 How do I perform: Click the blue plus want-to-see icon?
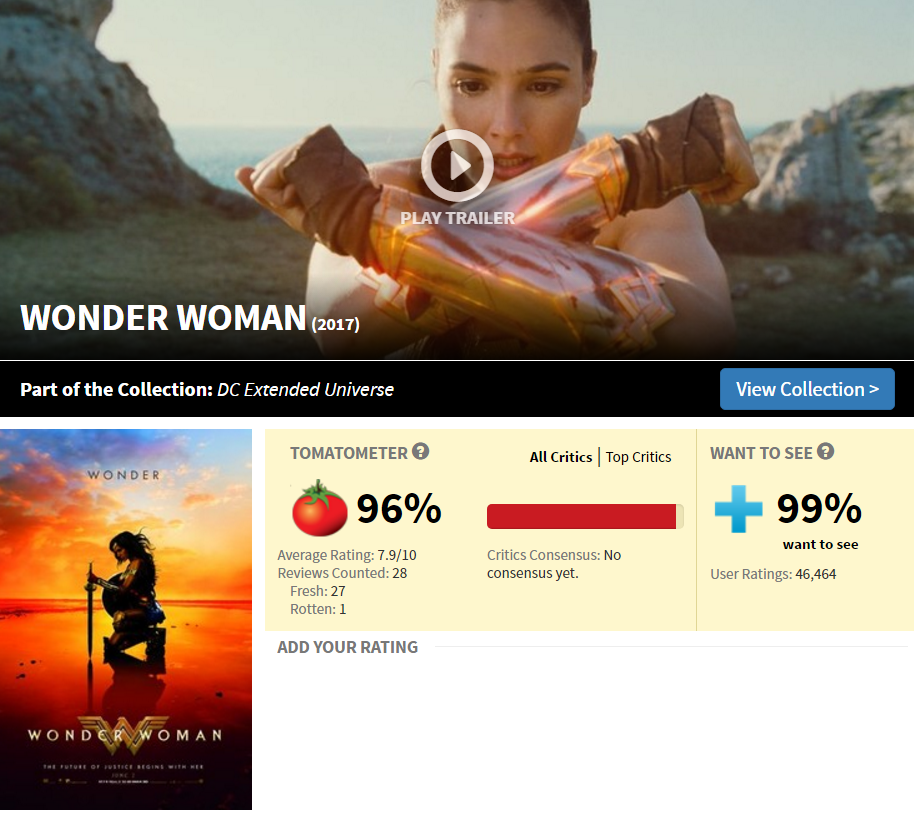click(x=739, y=509)
